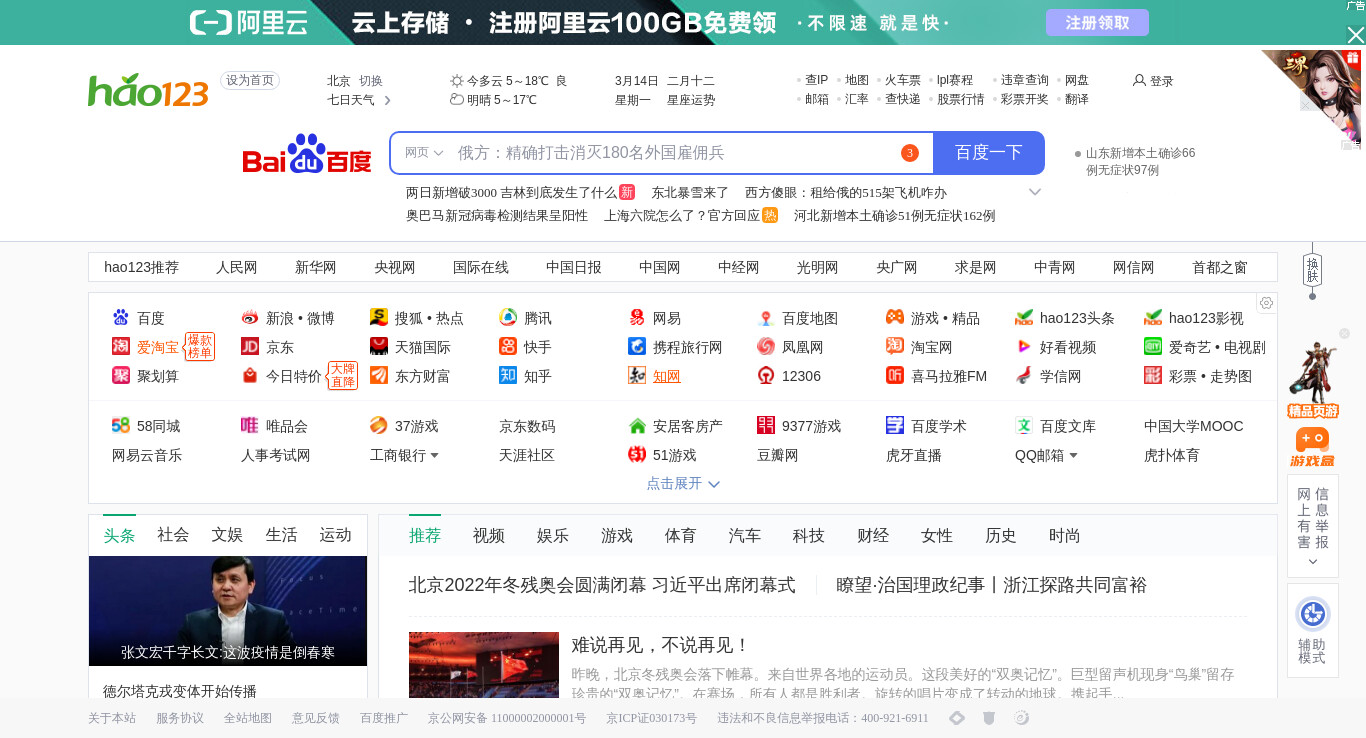Click the 精品页游 sidebar ad
Image resolution: width=1366 pixels, height=738 pixels.
tap(1312, 380)
